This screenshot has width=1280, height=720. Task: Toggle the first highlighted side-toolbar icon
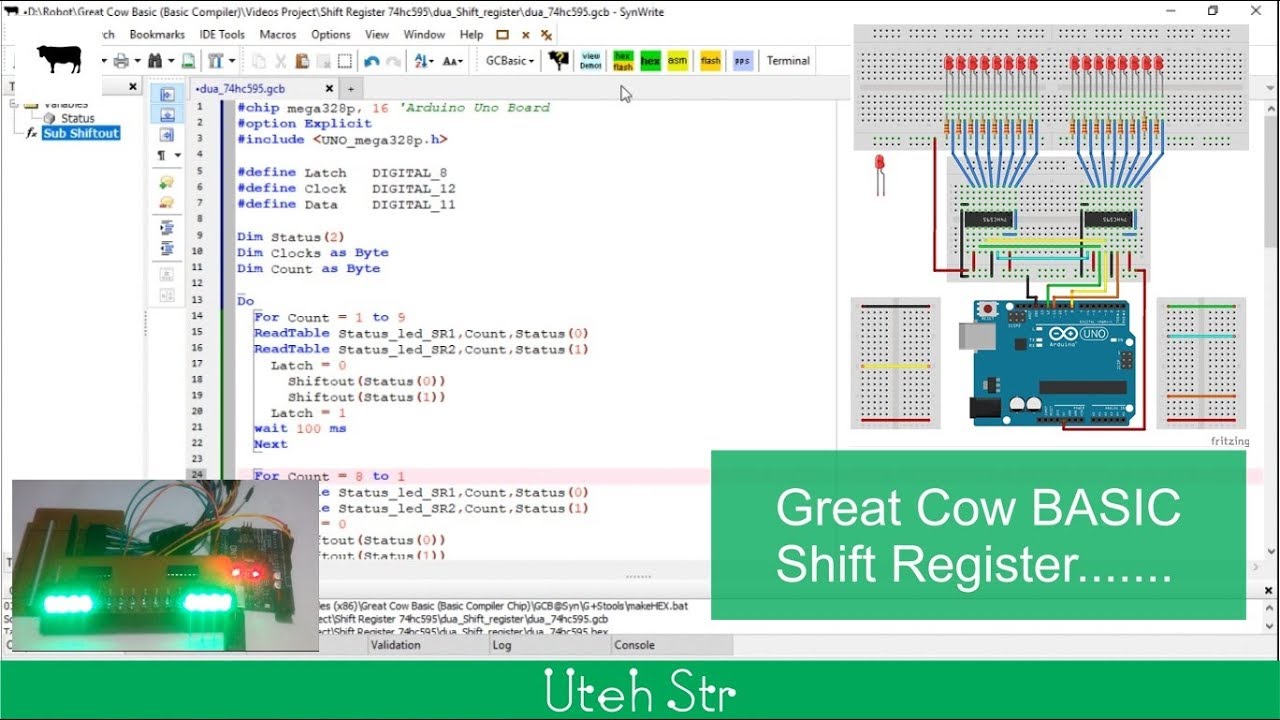(x=167, y=93)
